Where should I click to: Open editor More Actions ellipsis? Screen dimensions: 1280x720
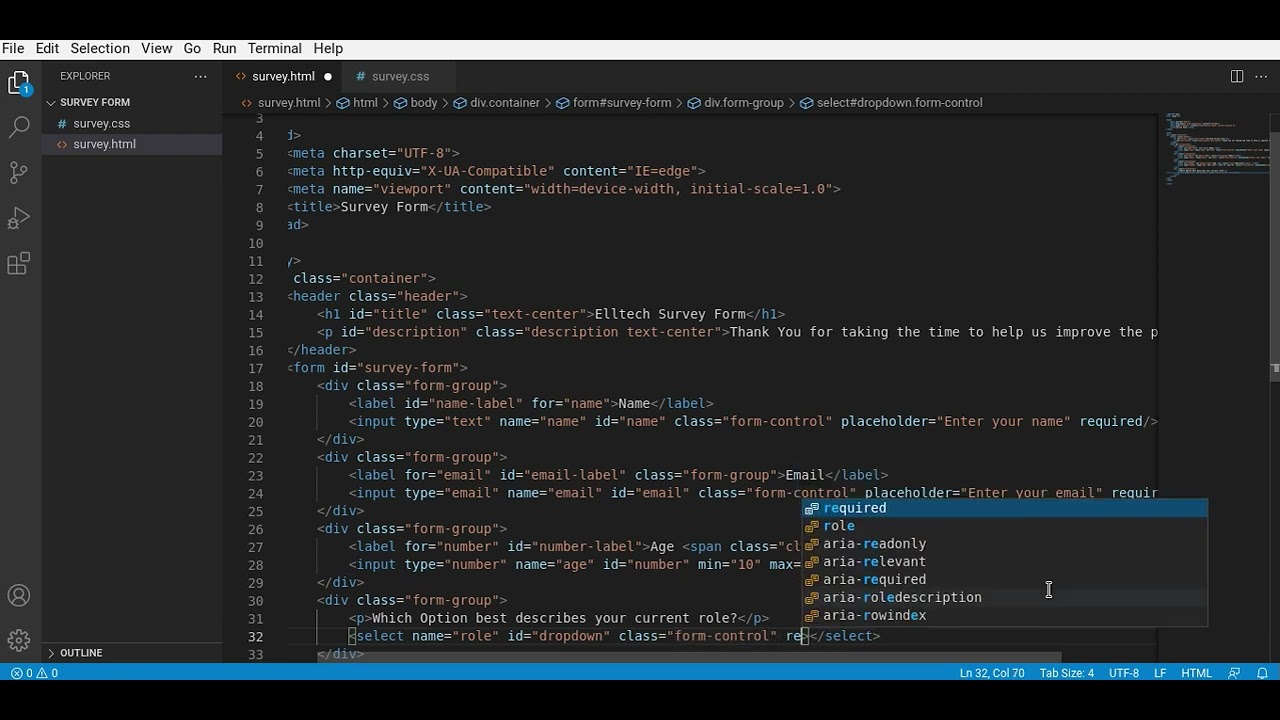[1261, 76]
